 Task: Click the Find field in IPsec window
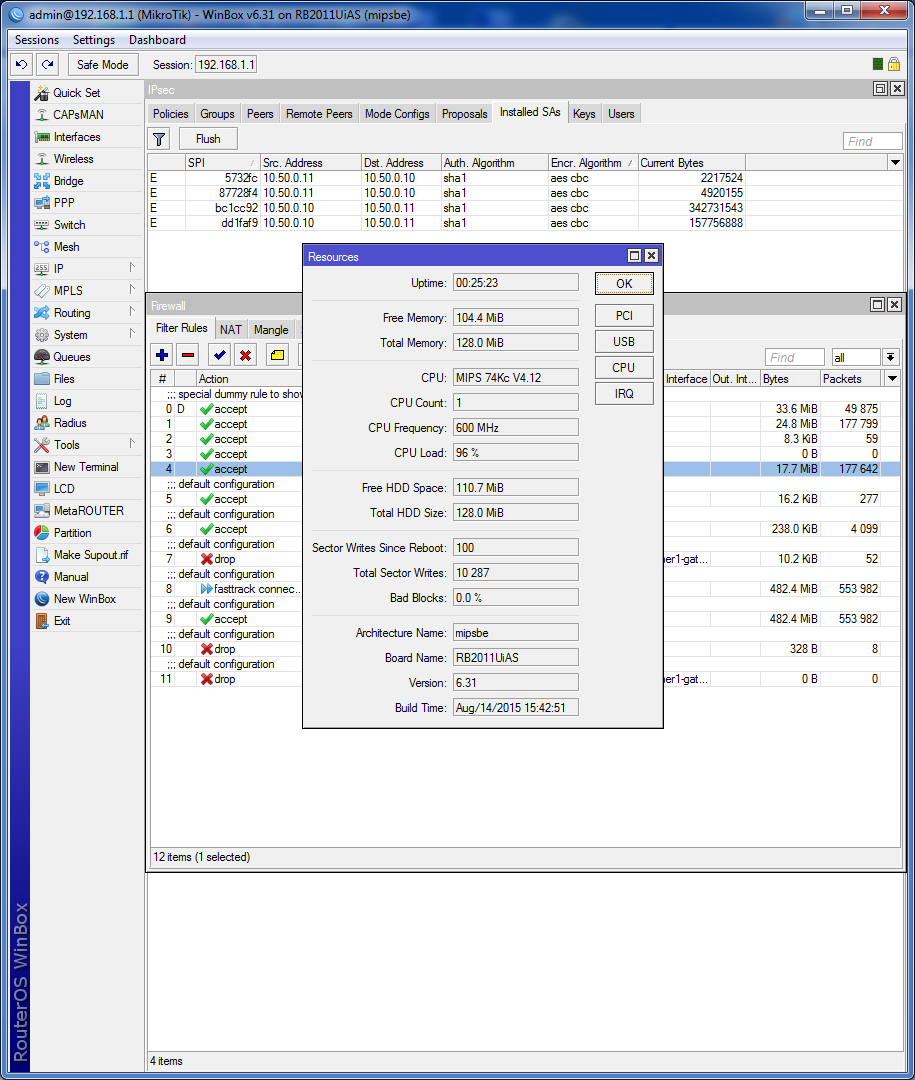coord(872,141)
